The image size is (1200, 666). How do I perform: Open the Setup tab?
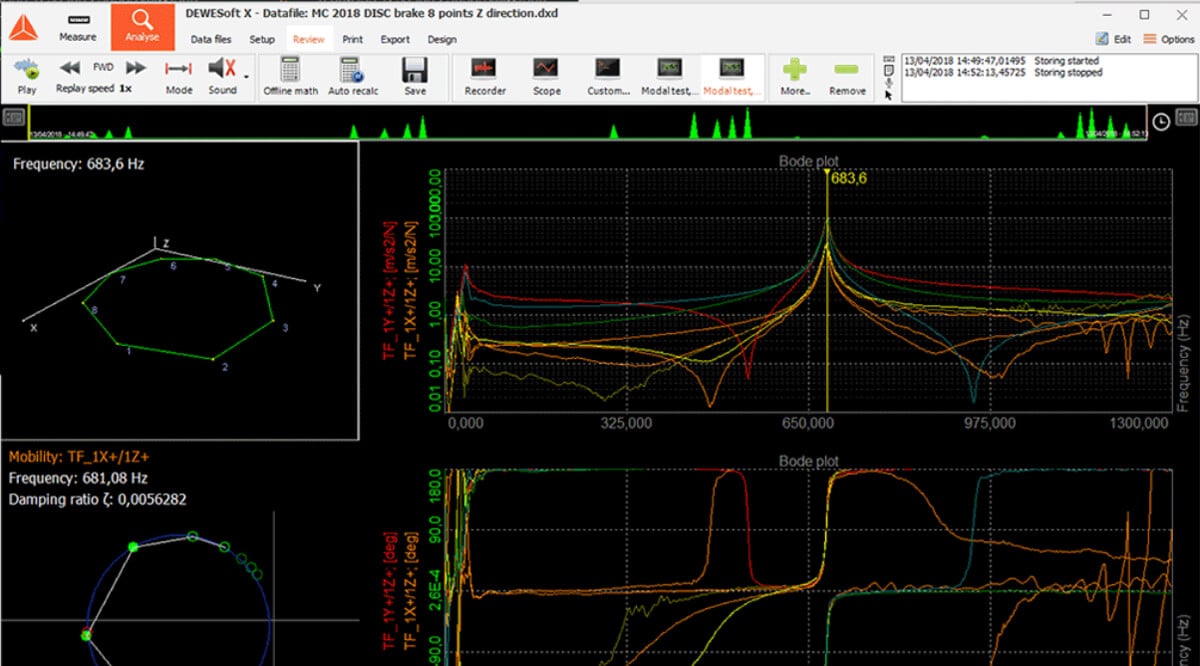coord(262,40)
